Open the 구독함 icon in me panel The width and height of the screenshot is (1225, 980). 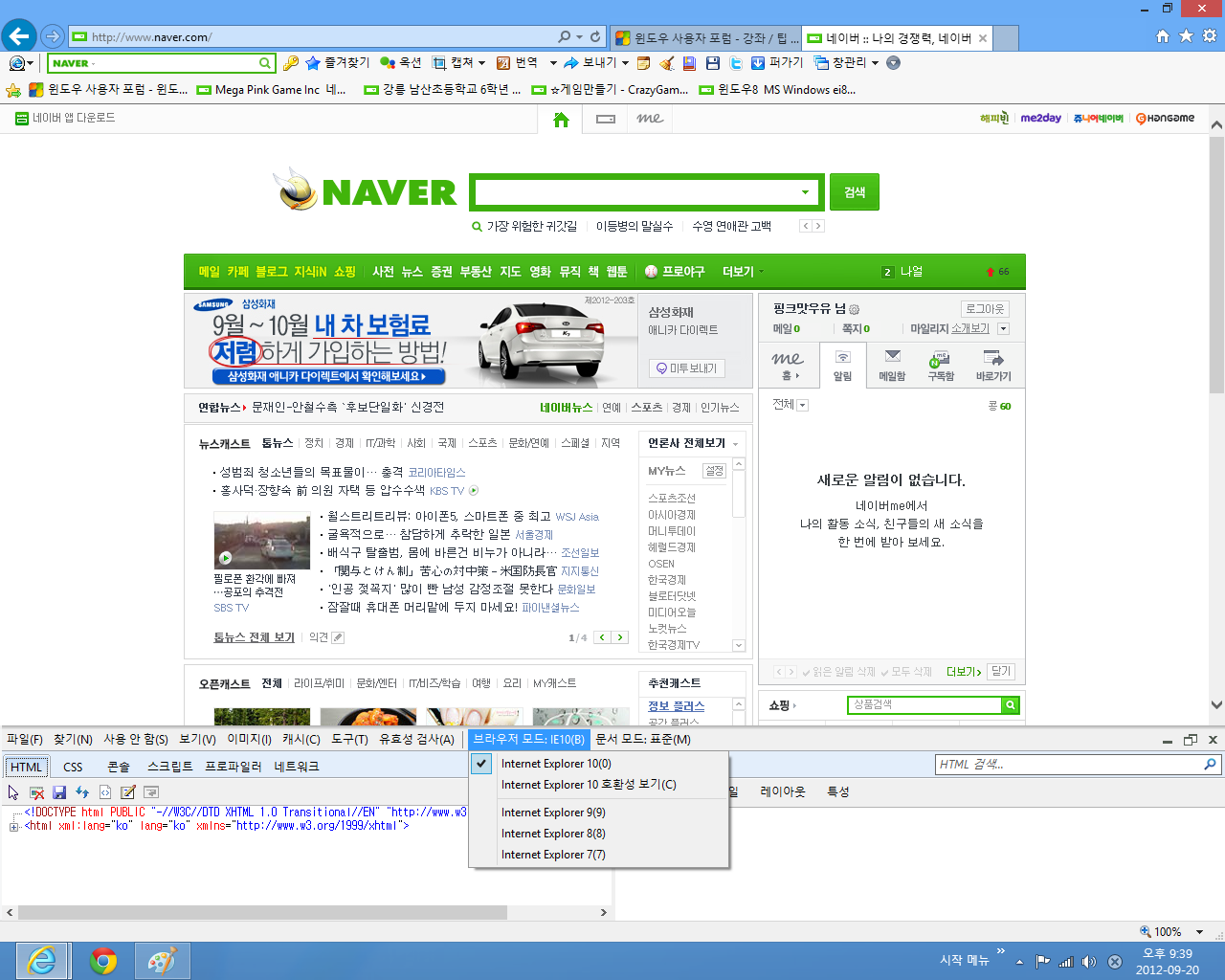pos(940,365)
